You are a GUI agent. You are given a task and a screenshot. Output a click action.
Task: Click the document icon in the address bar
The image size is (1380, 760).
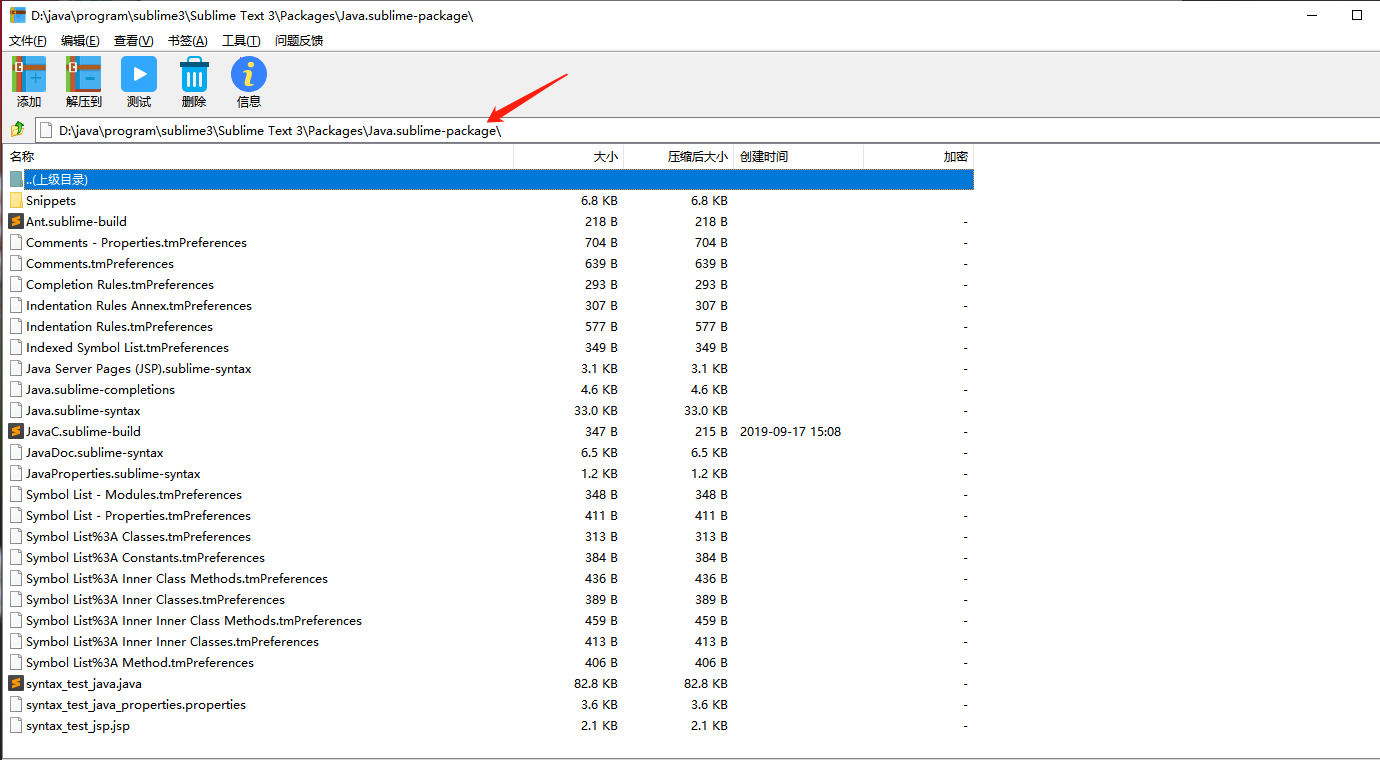46,130
